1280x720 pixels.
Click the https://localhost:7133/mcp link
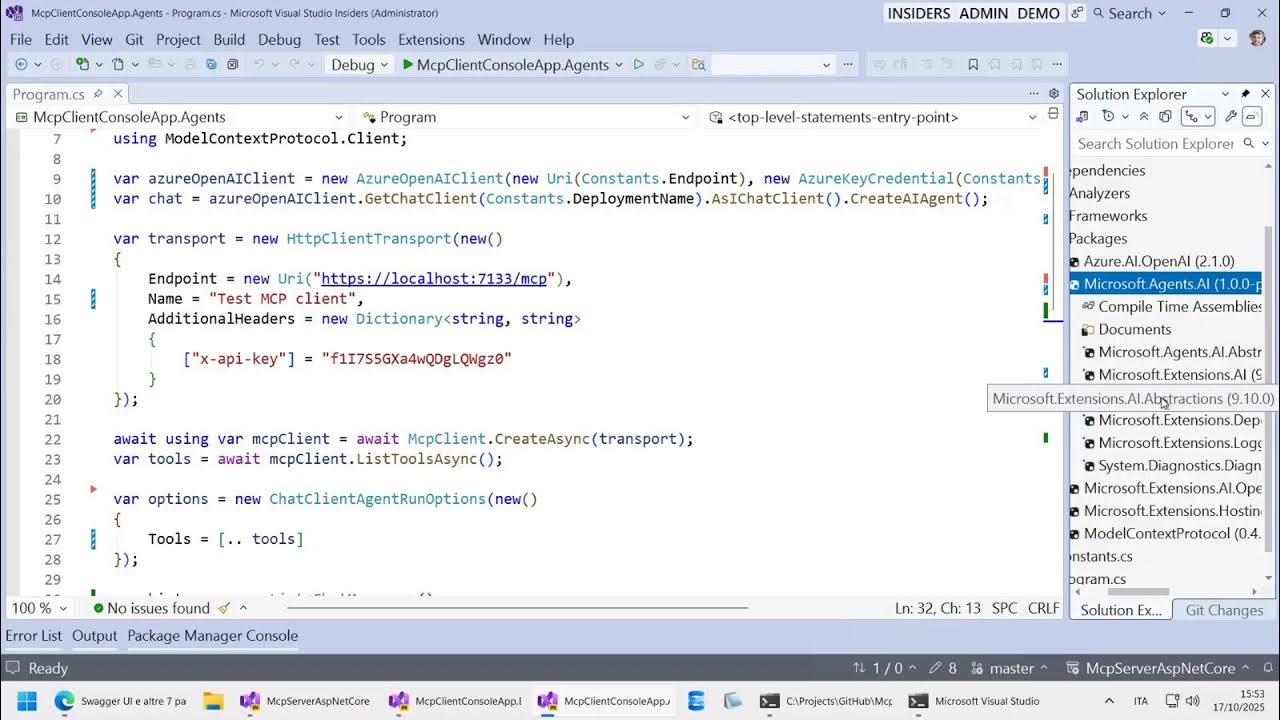434,279
